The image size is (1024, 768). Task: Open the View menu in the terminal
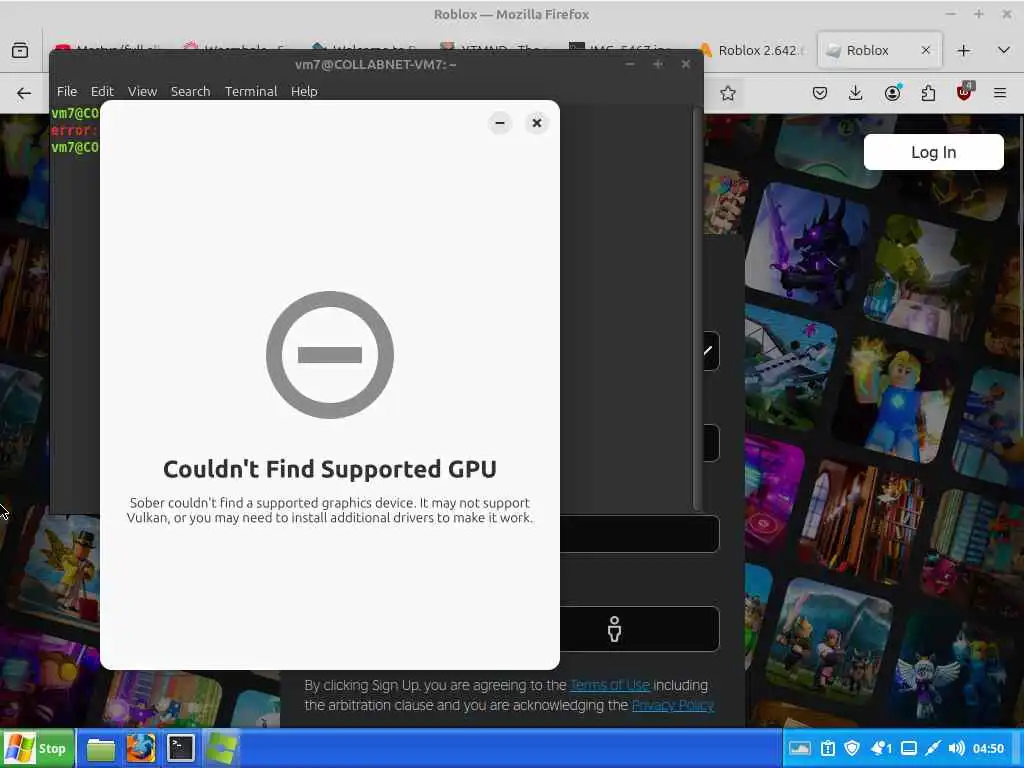[142, 91]
